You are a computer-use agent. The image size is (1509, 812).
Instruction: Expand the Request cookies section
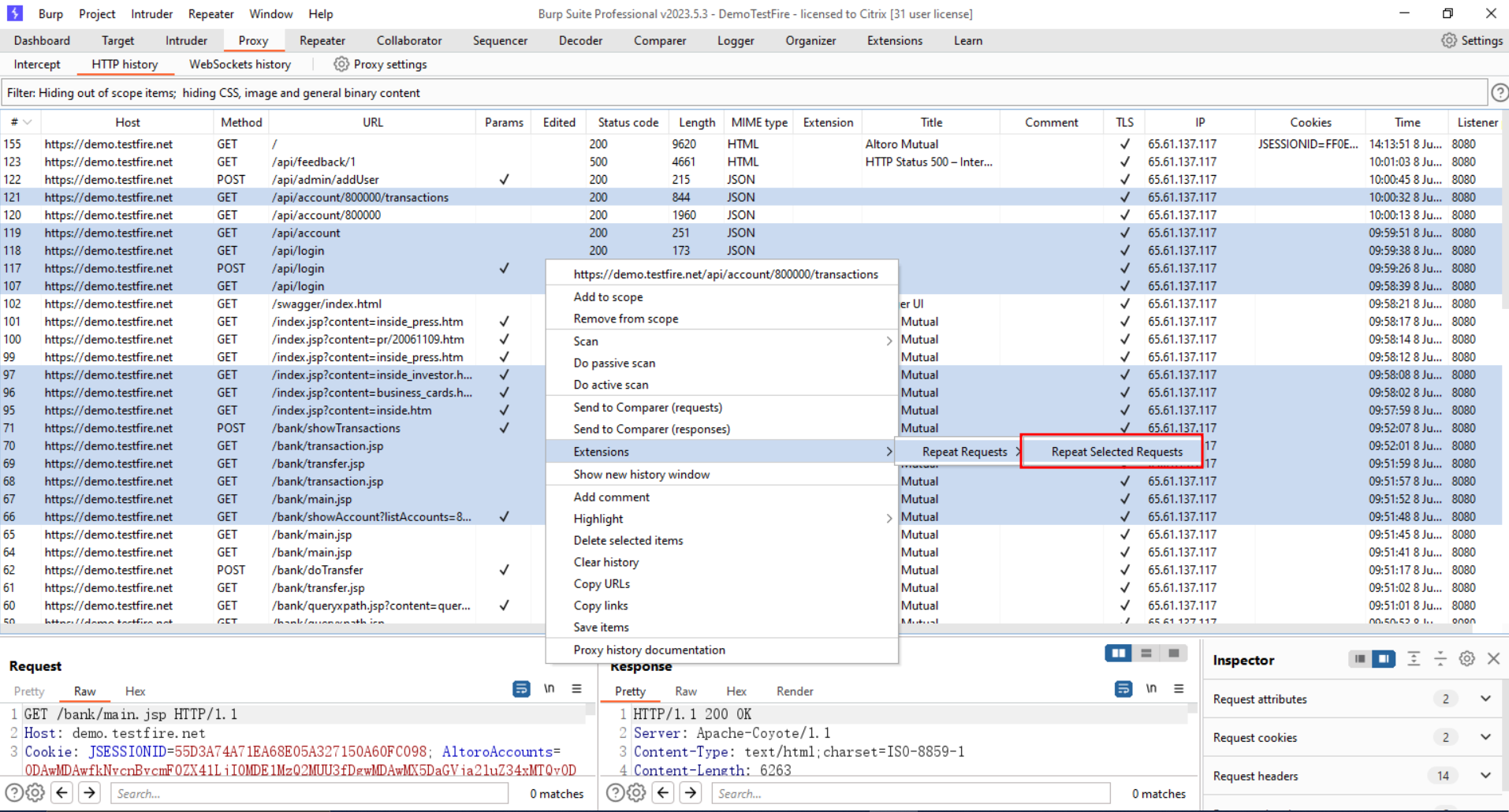[x=1485, y=738]
